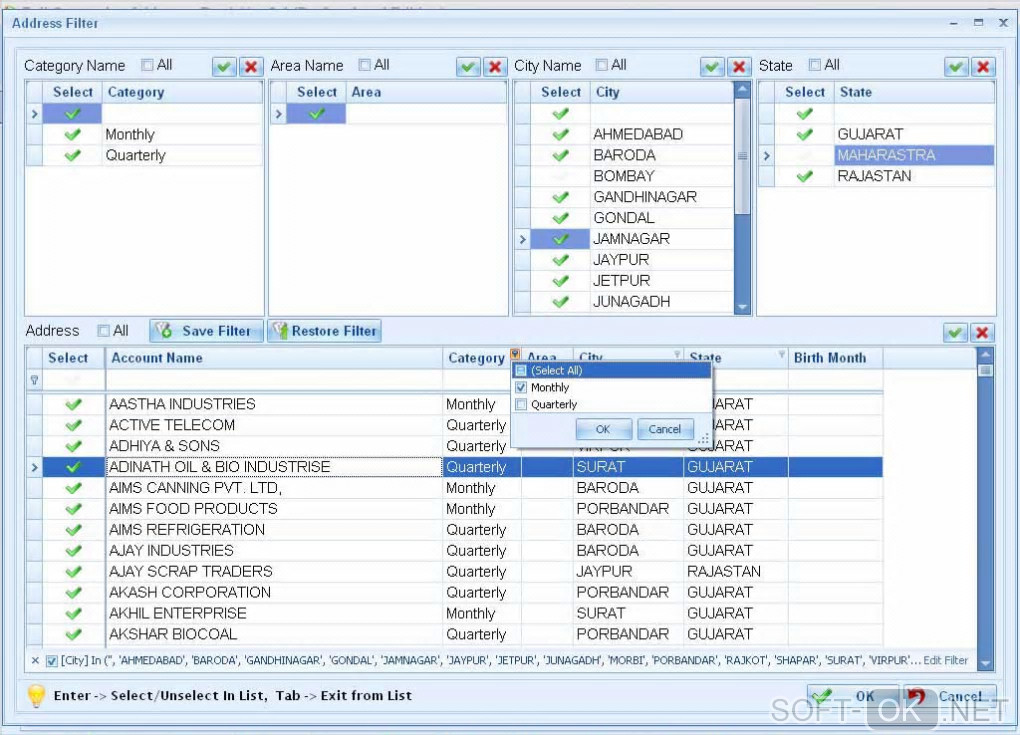Screen dimensions: 1020x735
Task: Check Quarterly in the filter popup
Action: 520,405
